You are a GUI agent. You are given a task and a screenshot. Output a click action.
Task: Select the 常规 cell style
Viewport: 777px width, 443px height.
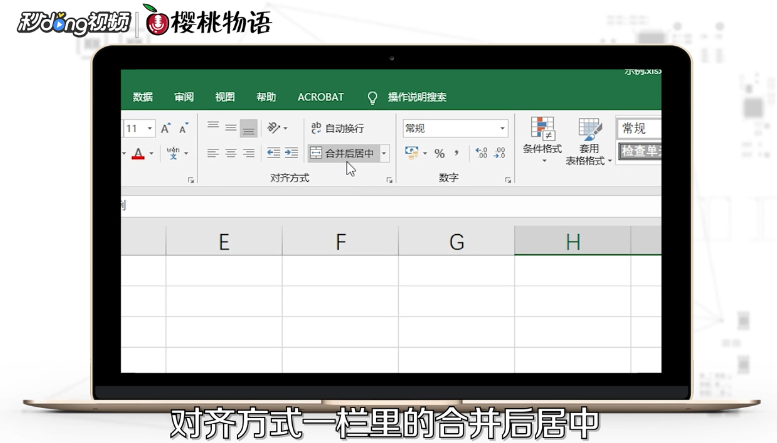point(639,129)
